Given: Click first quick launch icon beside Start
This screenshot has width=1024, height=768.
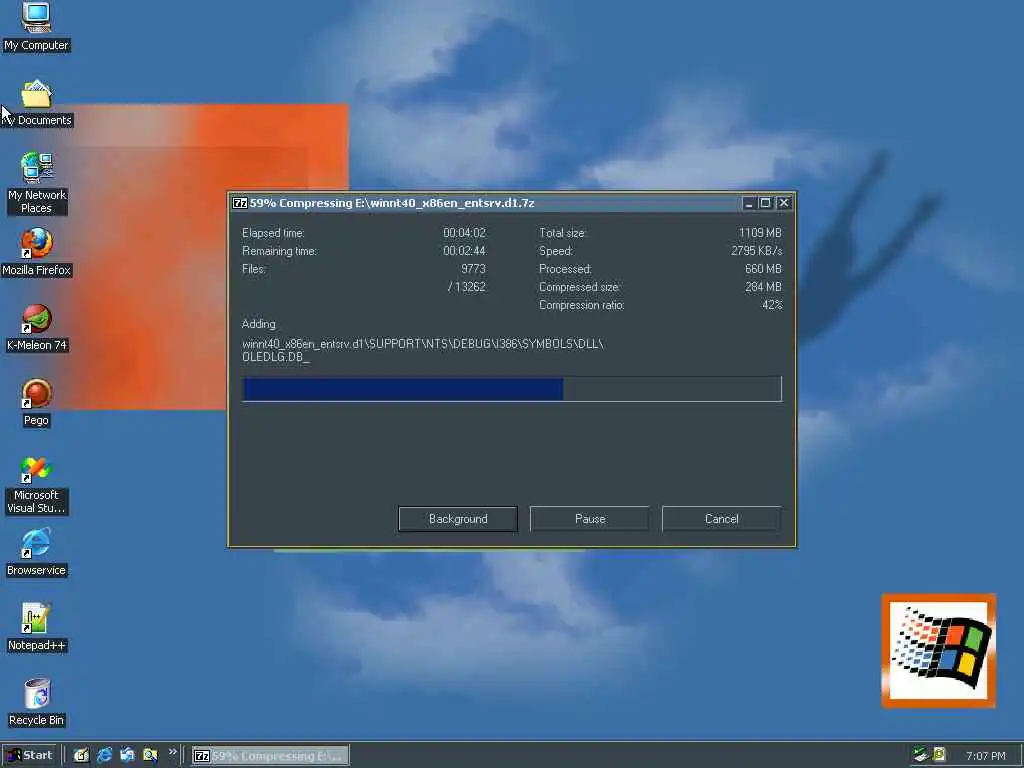Looking at the screenshot, I should point(81,756).
